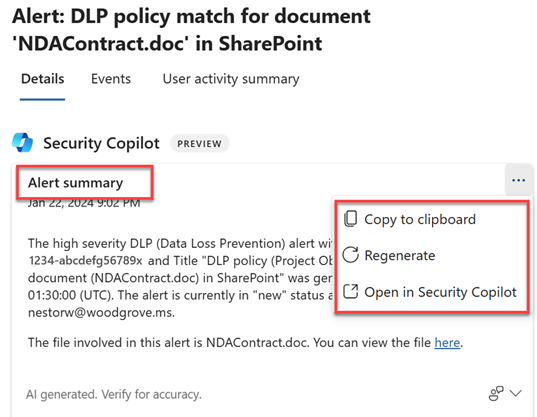
Task: Select the Details tab
Action: [x=42, y=79]
